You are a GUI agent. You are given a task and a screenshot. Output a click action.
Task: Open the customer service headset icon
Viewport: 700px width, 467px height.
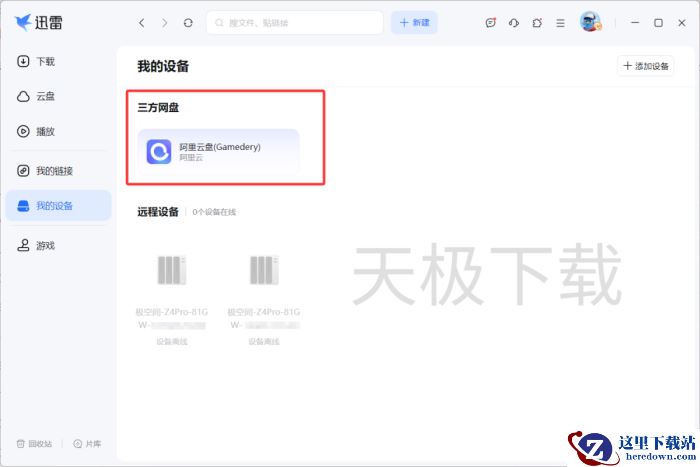coord(514,23)
